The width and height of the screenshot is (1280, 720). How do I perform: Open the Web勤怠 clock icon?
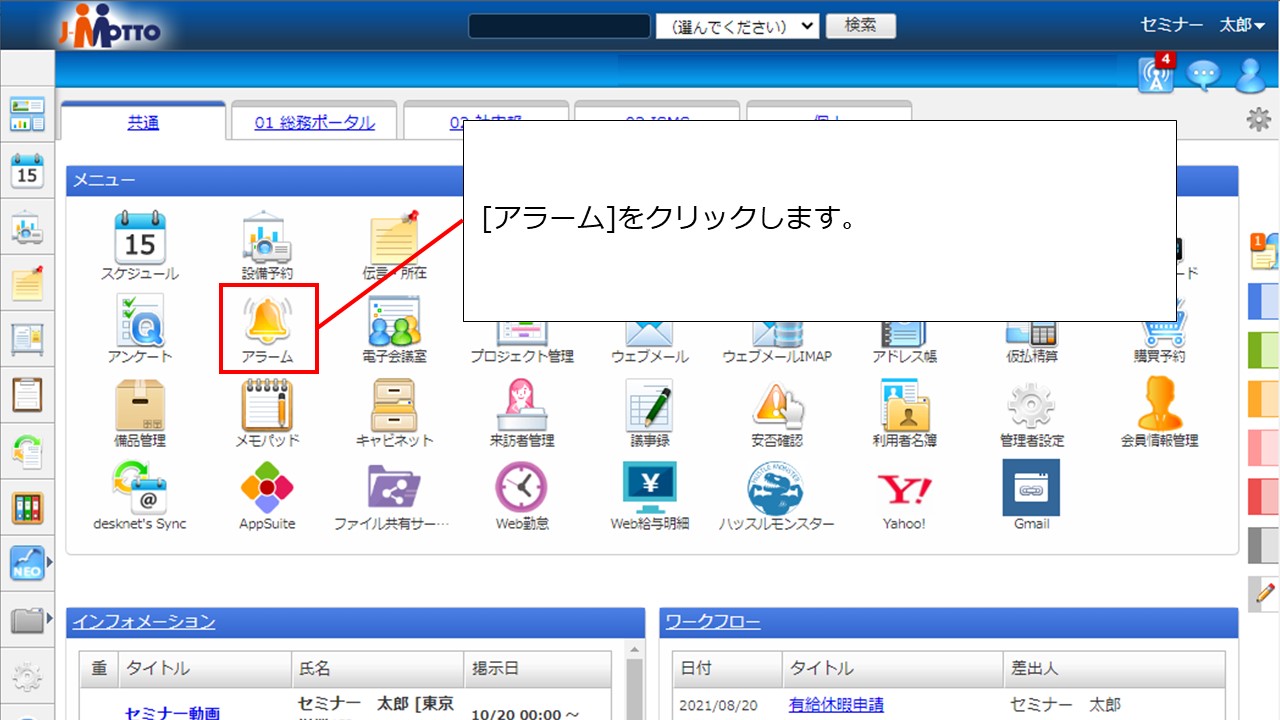coord(521,488)
